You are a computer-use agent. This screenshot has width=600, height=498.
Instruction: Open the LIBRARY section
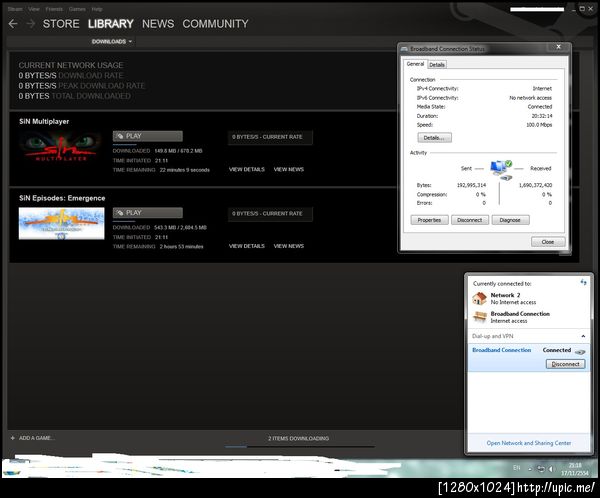[111, 24]
